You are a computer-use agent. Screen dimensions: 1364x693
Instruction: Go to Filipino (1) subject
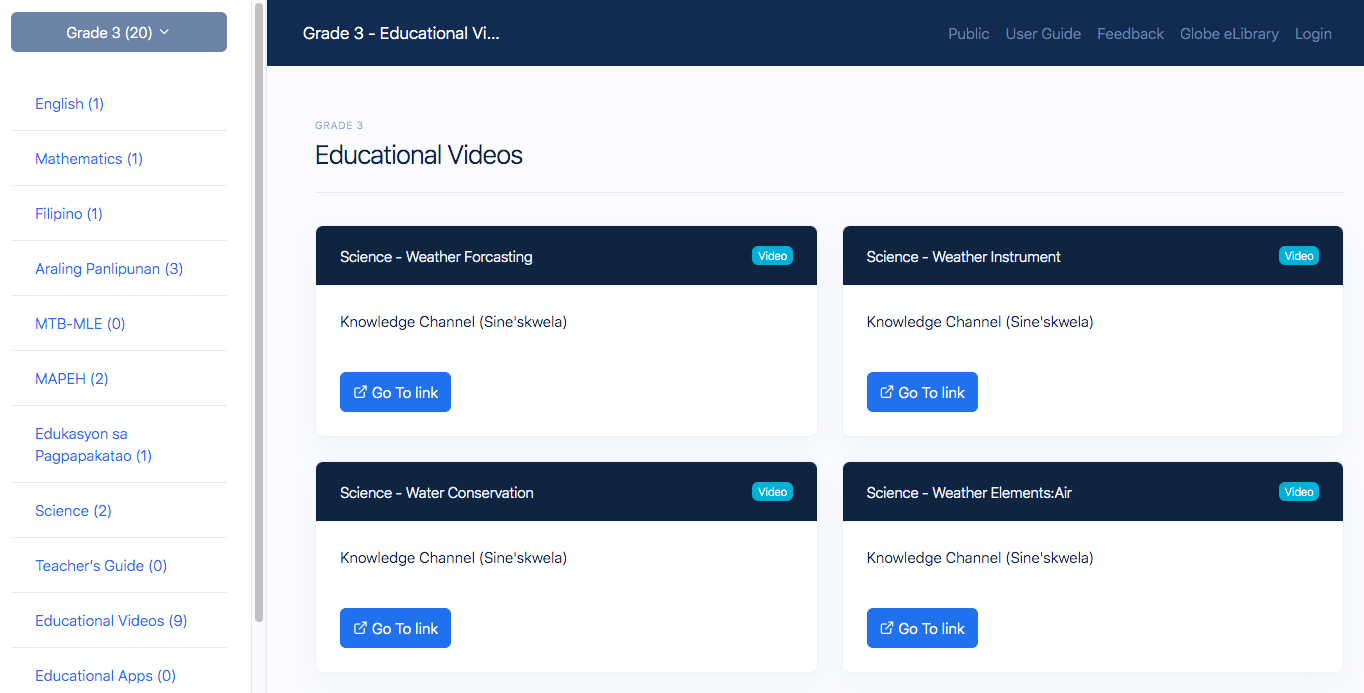click(x=69, y=214)
